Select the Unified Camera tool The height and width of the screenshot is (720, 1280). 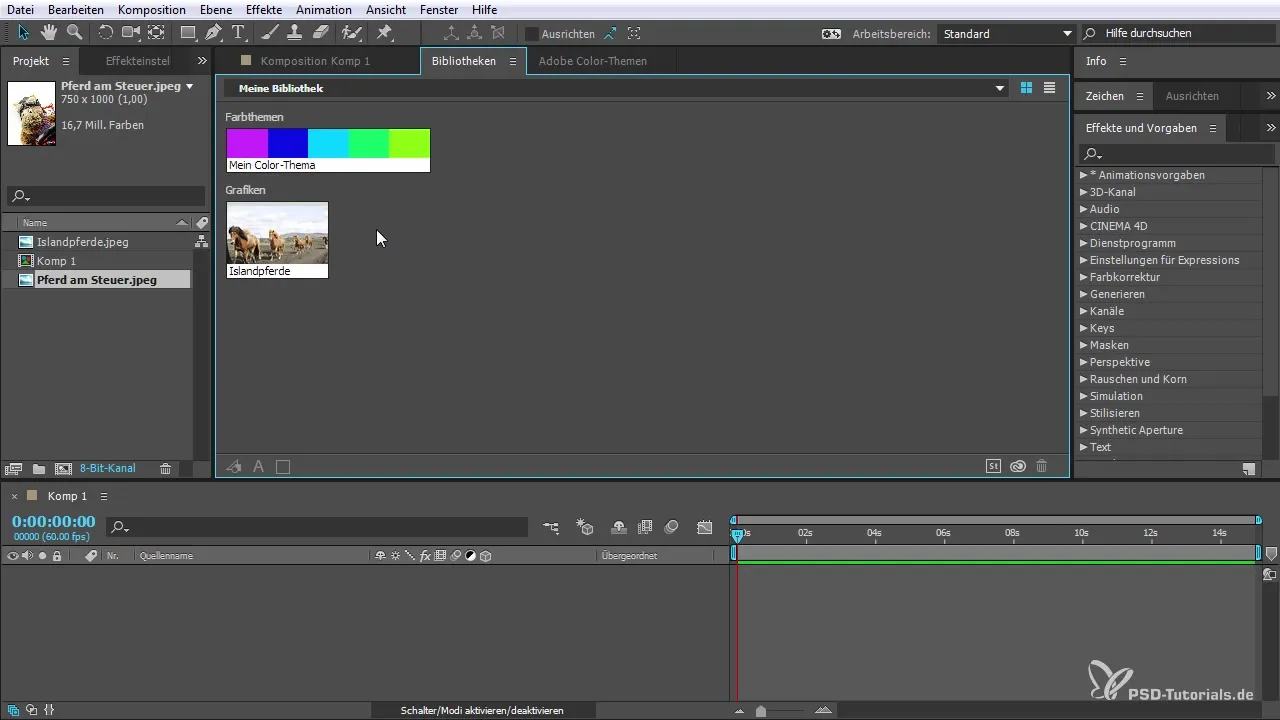131,33
